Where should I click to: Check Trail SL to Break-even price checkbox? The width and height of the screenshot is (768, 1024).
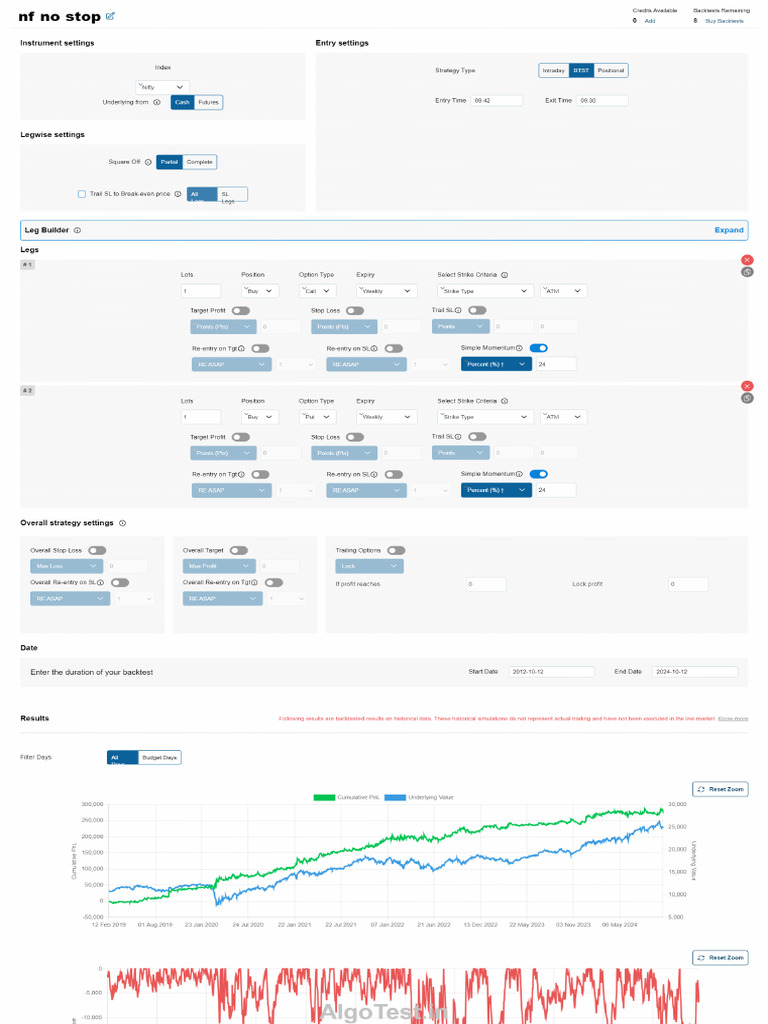[82, 194]
